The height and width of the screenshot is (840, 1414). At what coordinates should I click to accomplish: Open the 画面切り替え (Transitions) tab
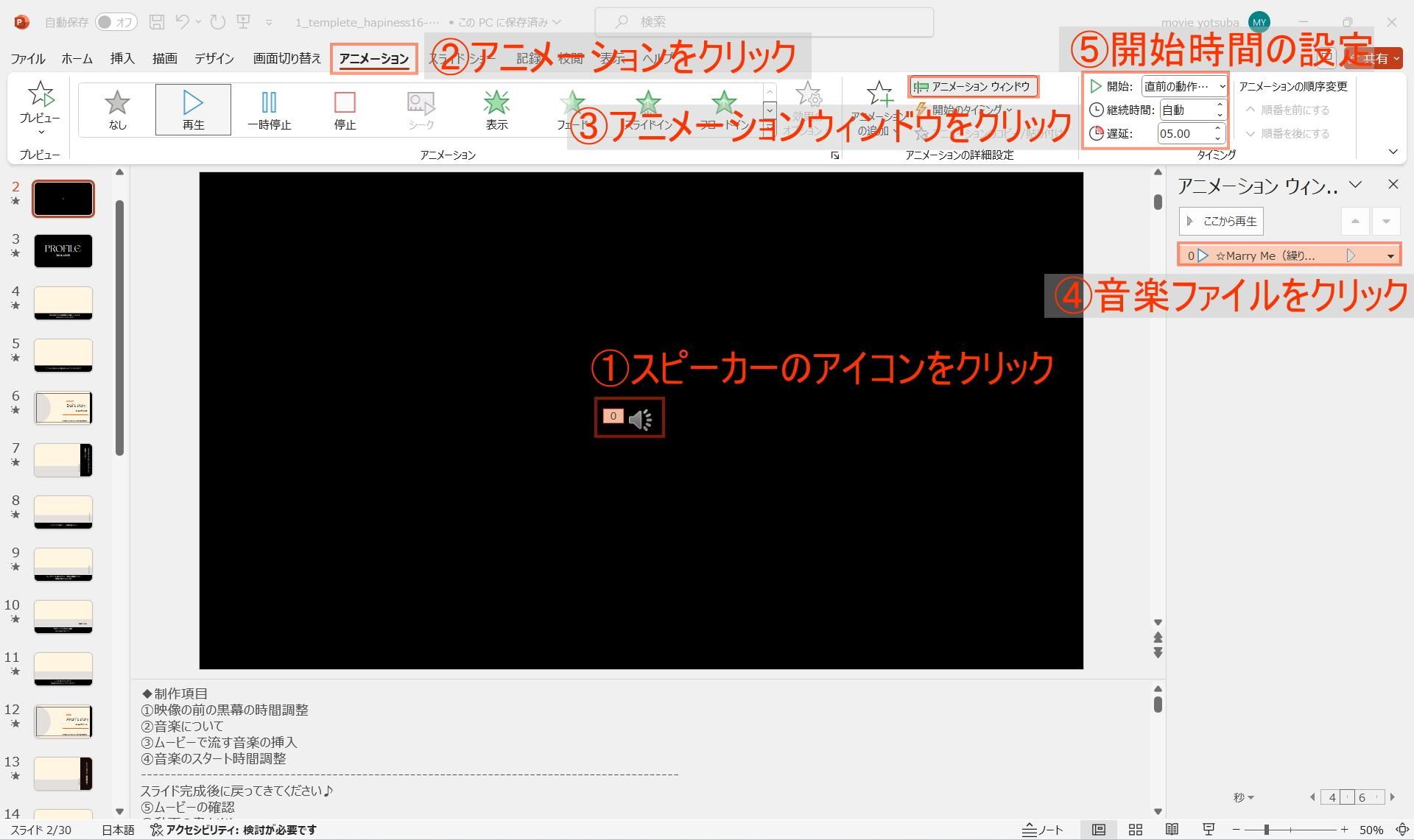(x=286, y=59)
